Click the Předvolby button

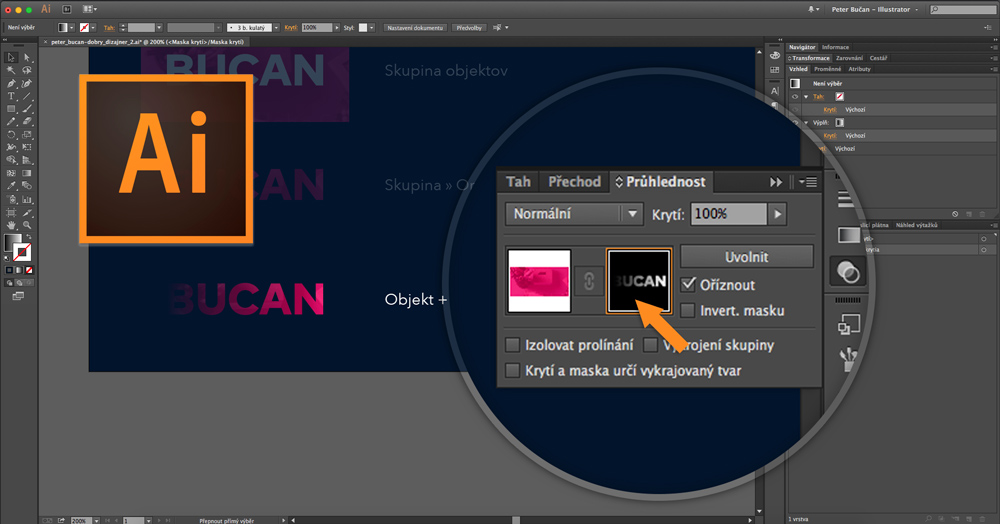tap(469, 27)
